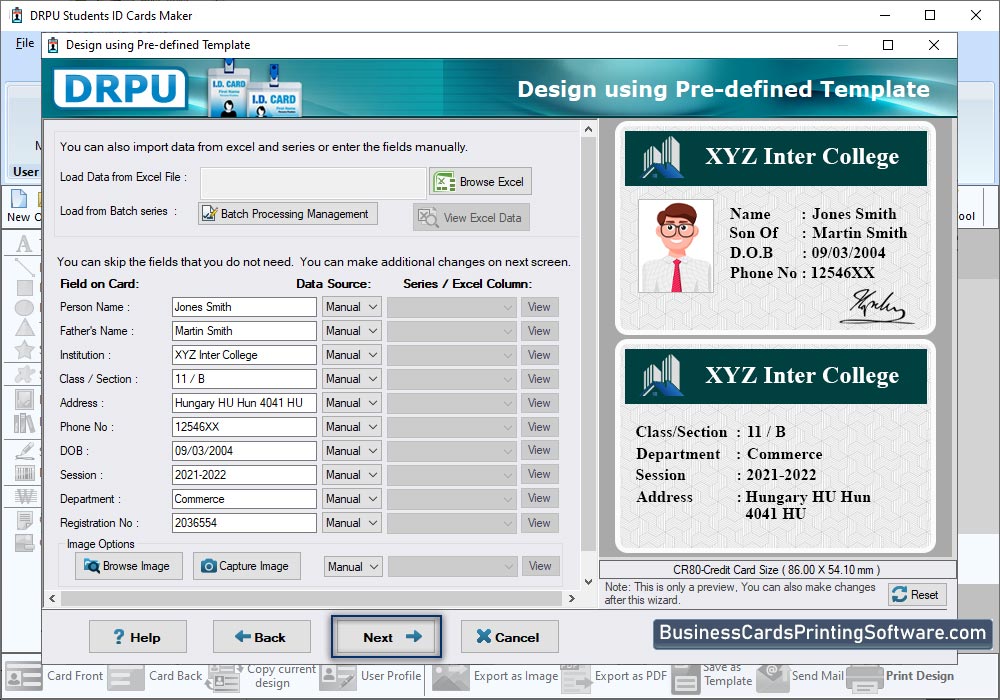Click the Registration No input field
This screenshot has height=700, width=1000.
[244, 523]
